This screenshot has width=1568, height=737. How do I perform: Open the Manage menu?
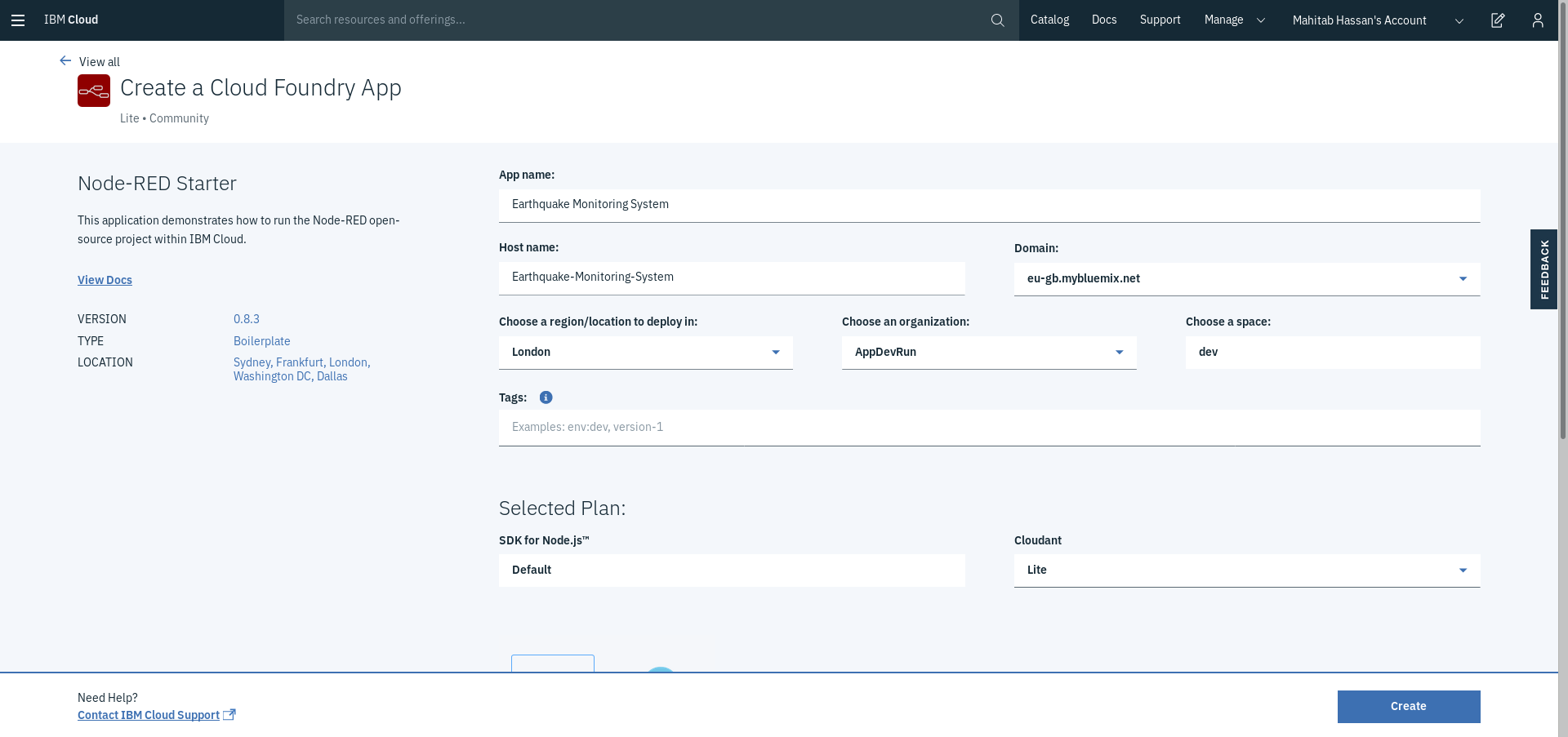(1223, 20)
